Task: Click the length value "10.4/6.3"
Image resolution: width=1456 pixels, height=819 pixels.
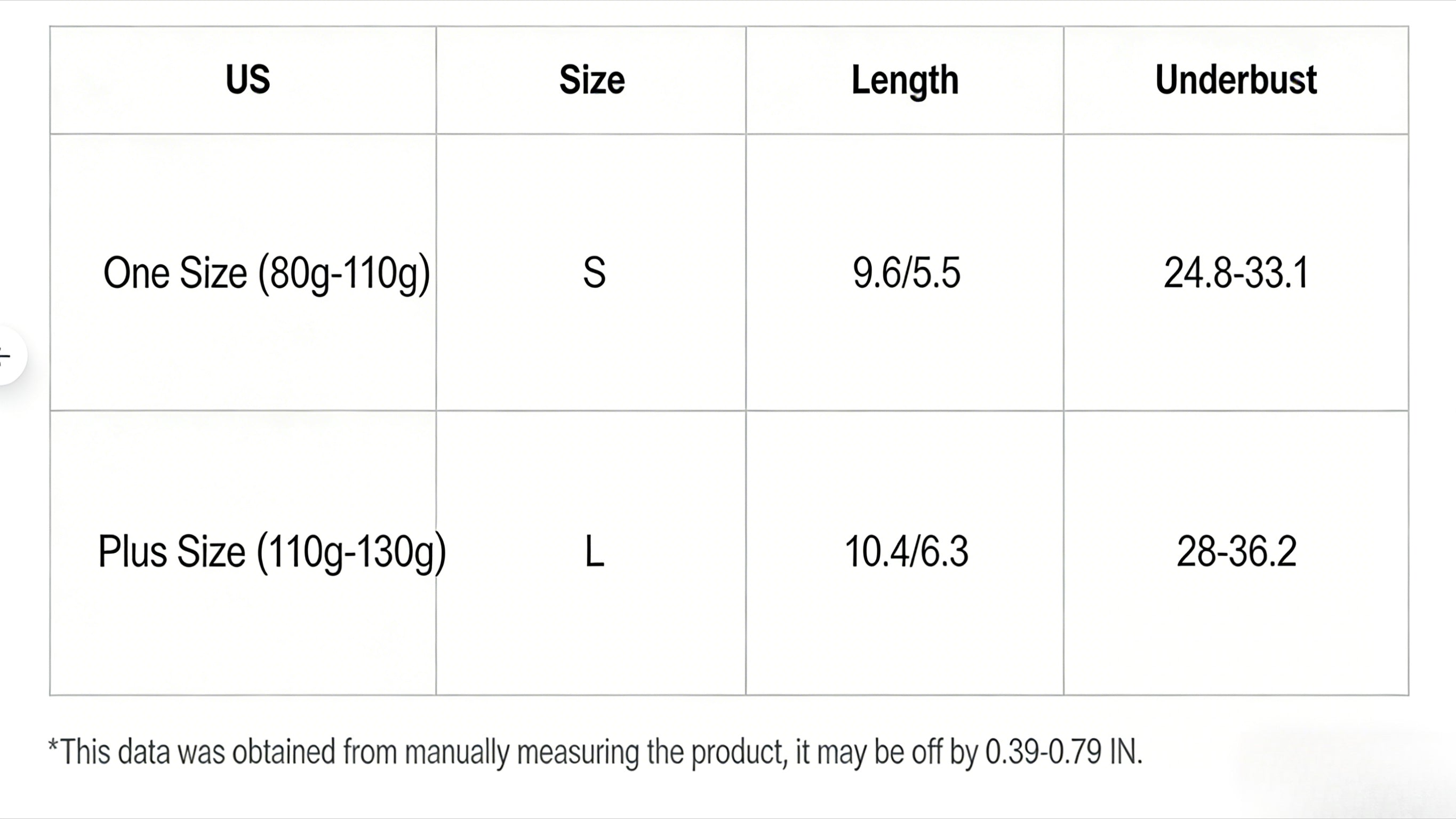Action: 906,552
